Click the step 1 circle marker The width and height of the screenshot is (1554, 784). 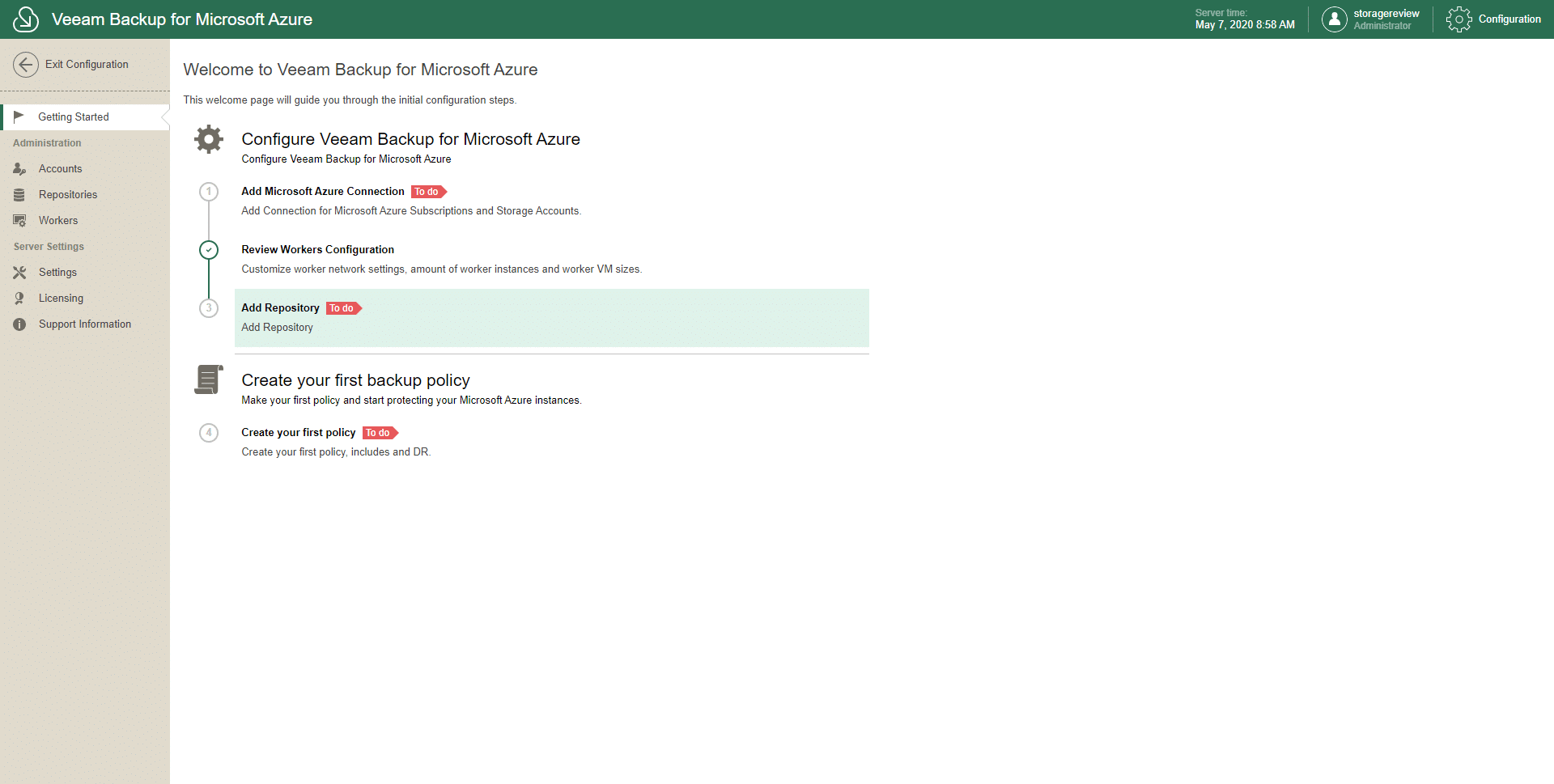pos(209,192)
